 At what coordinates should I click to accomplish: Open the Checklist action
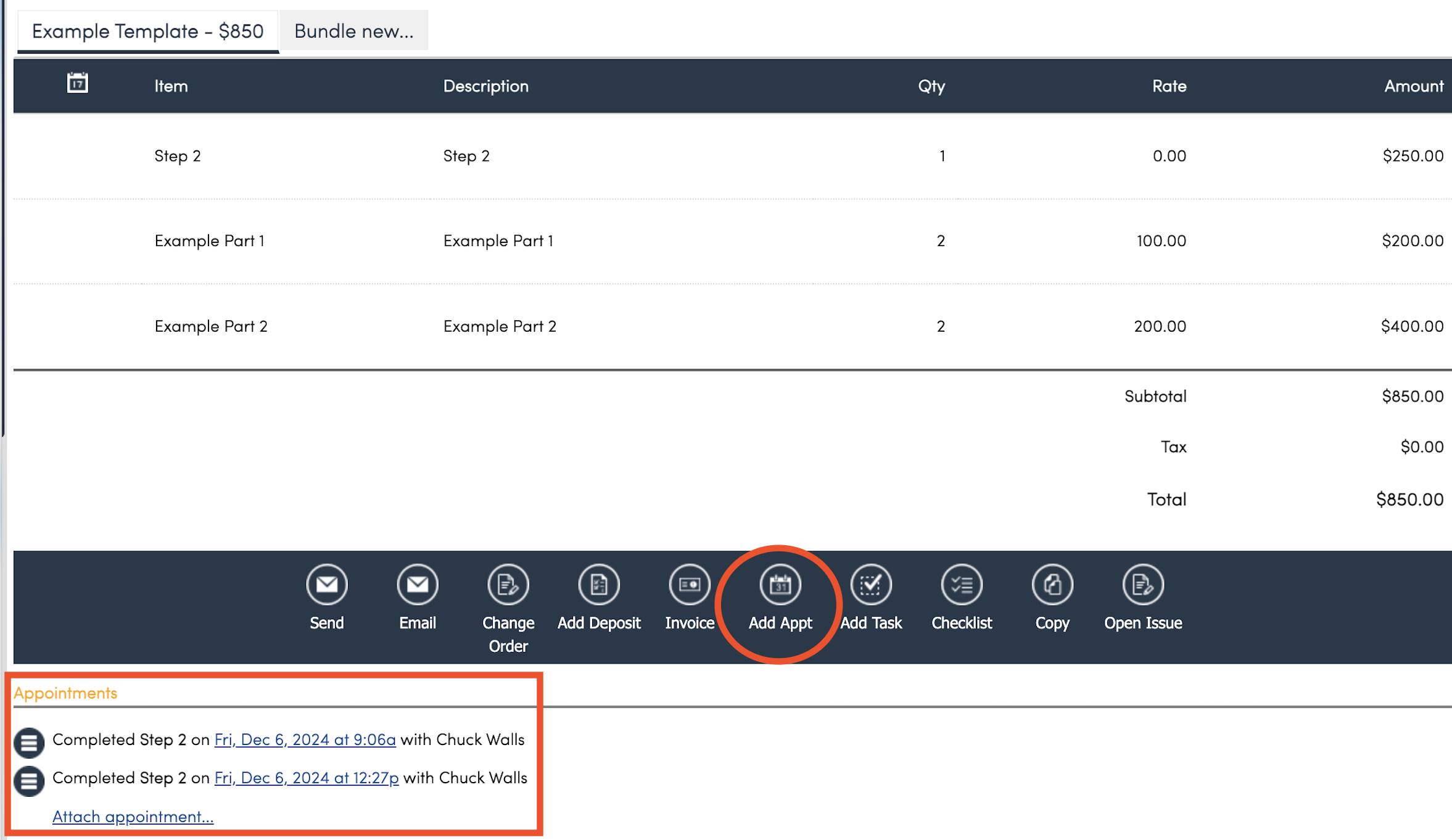coord(961,584)
